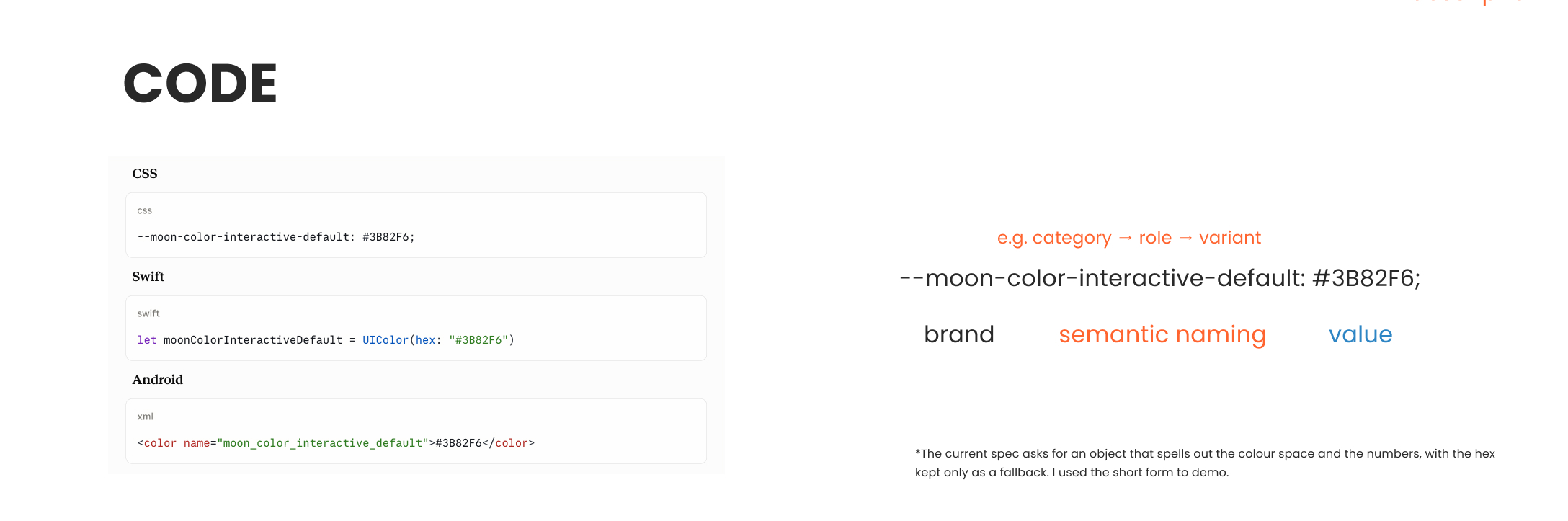1568x521 pixels.
Task: Click the CSS variable code line
Action: (276, 237)
